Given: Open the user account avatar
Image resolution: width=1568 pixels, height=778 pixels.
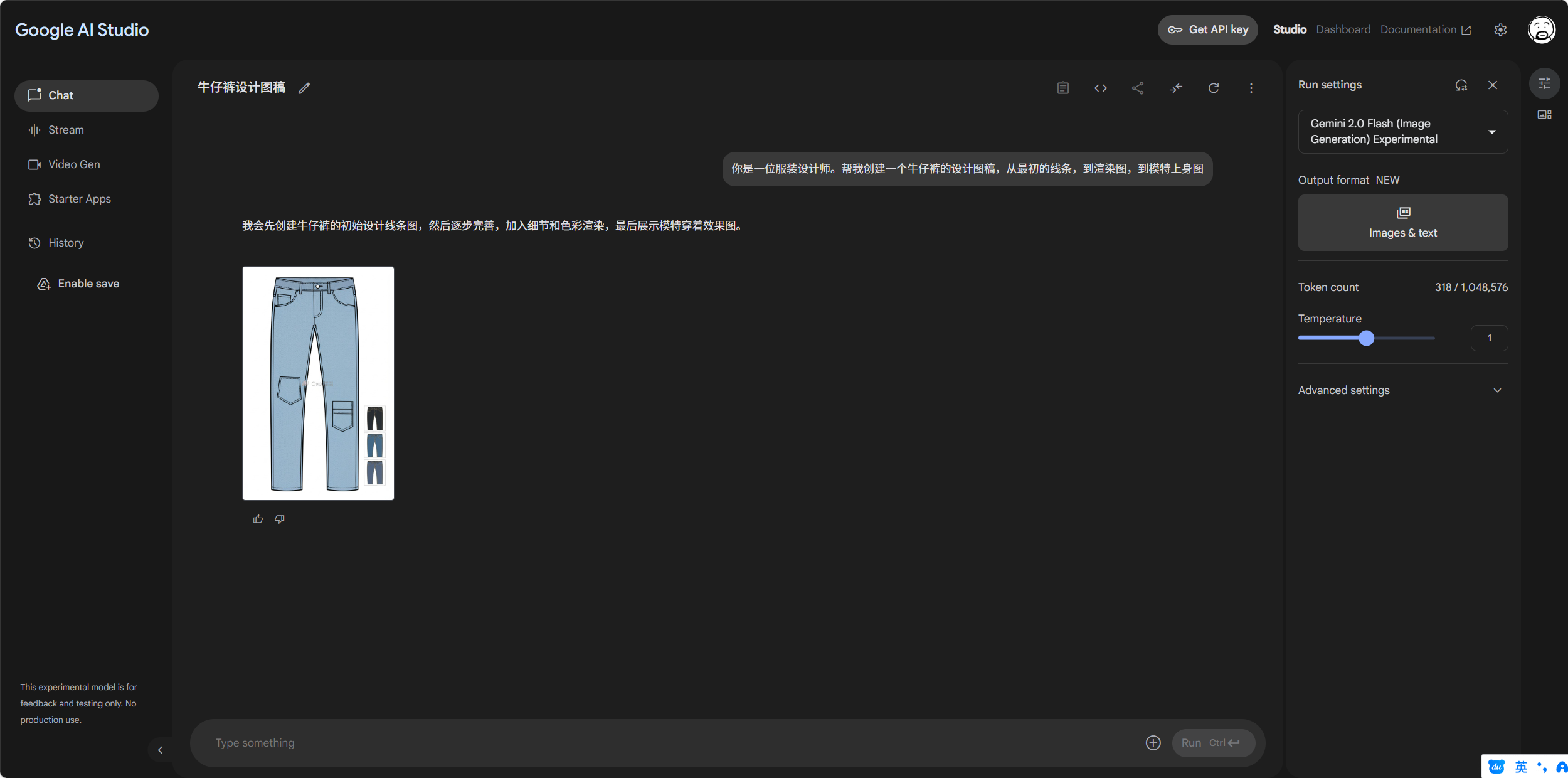Looking at the screenshot, I should [x=1541, y=29].
